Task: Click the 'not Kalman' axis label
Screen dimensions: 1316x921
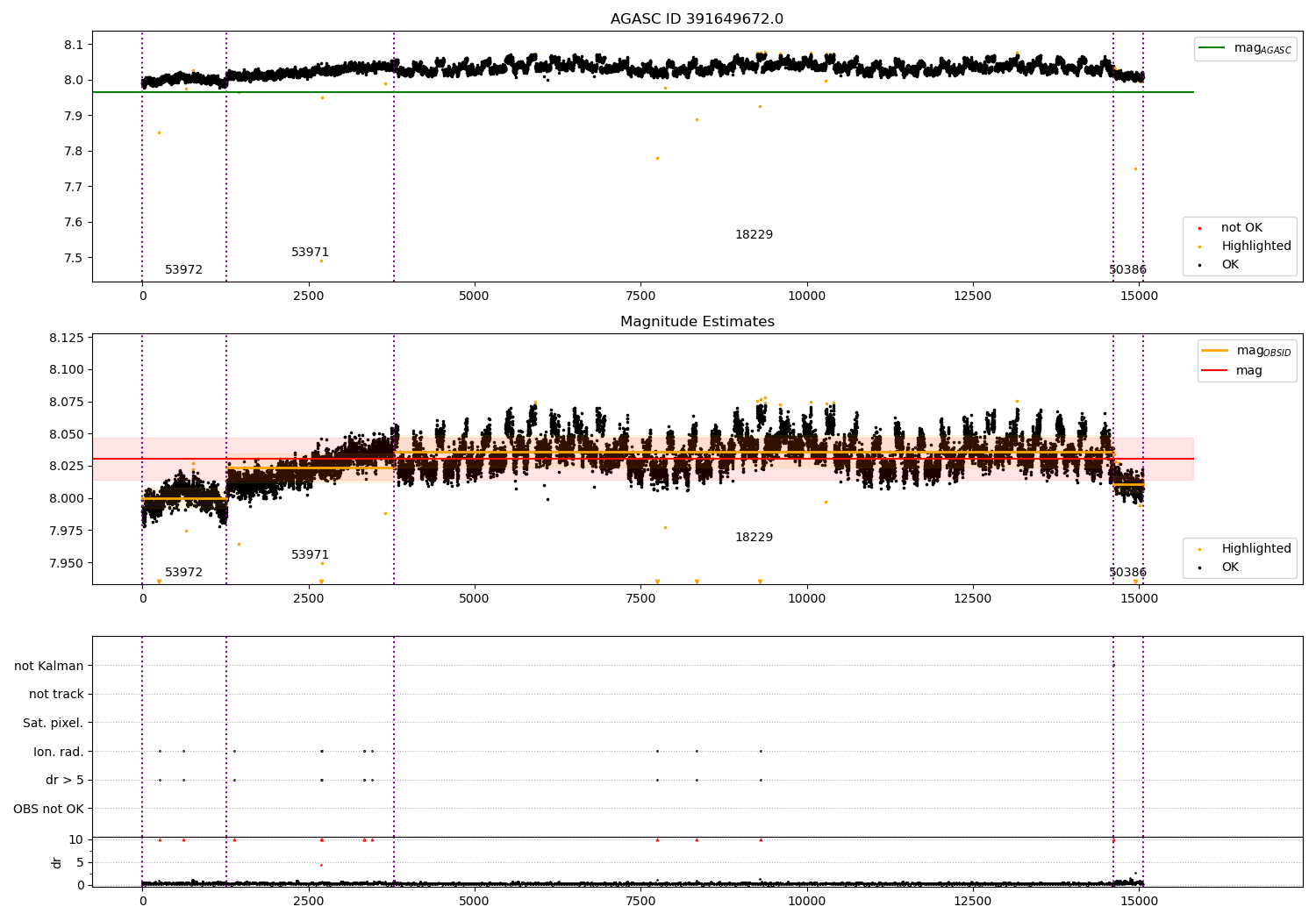Action: (49, 667)
